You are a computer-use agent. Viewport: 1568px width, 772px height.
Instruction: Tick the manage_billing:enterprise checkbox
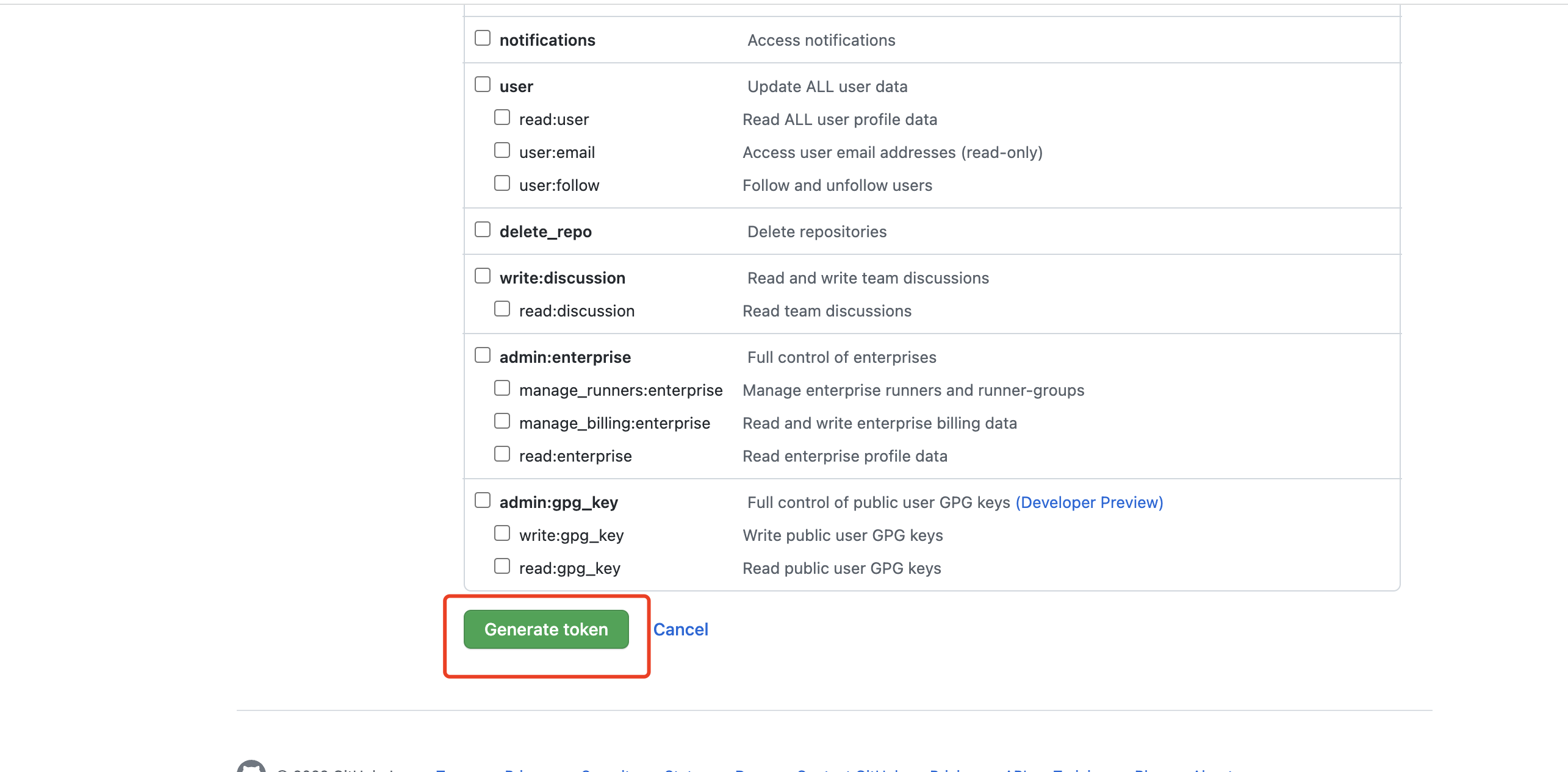coord(502,421)
